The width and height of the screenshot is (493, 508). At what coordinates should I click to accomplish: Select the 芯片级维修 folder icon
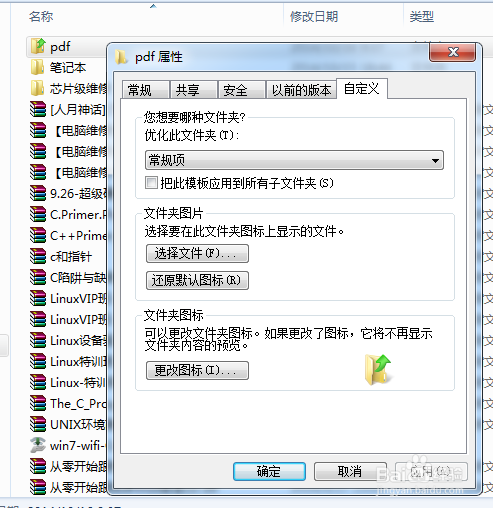pos(37,88)
